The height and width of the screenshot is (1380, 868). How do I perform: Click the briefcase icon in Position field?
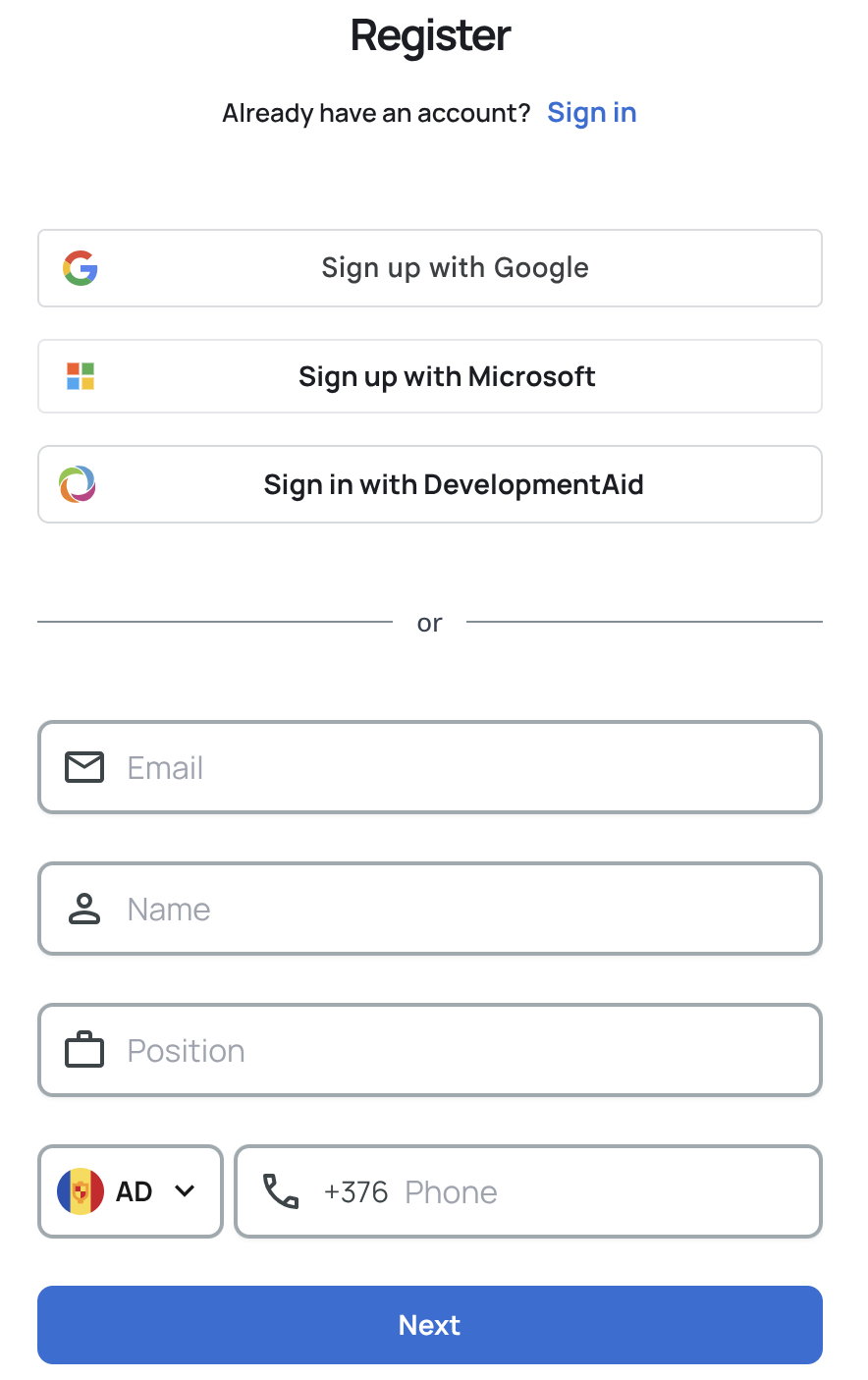pyautogui.click(x=84, y=1050)
